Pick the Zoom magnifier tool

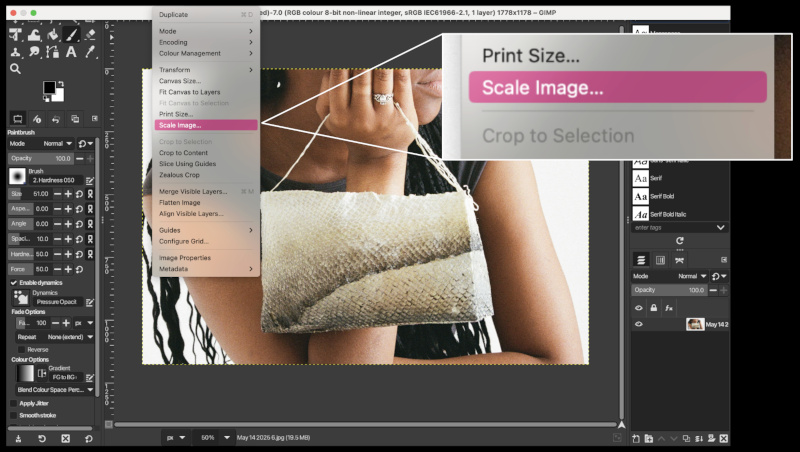click(x=15, y=68)
